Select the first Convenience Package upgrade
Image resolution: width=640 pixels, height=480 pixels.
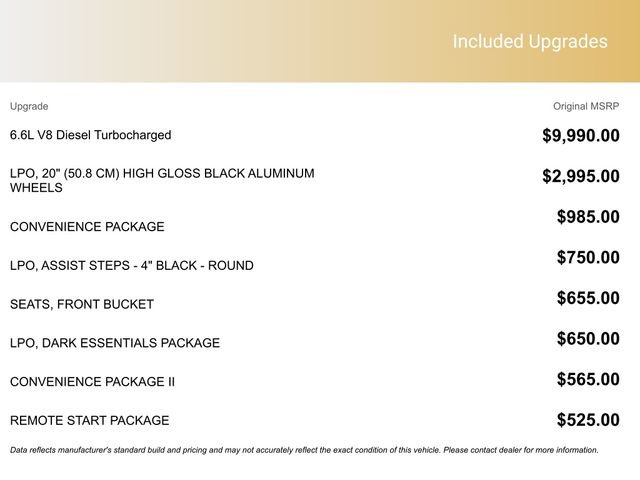coord(87,227)
